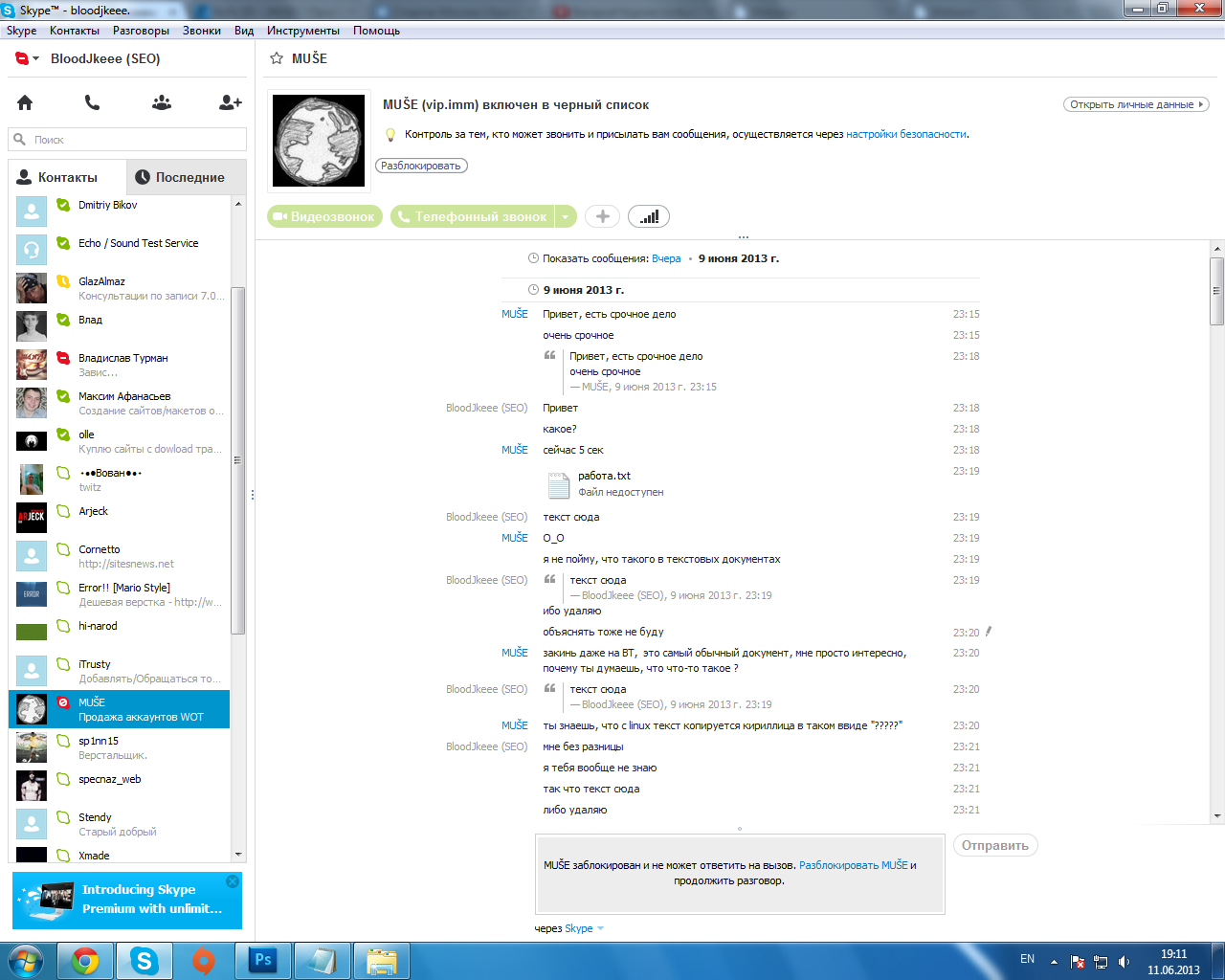Open the status dropdown next to the BloodJkeee icon

tap(36, 58)
